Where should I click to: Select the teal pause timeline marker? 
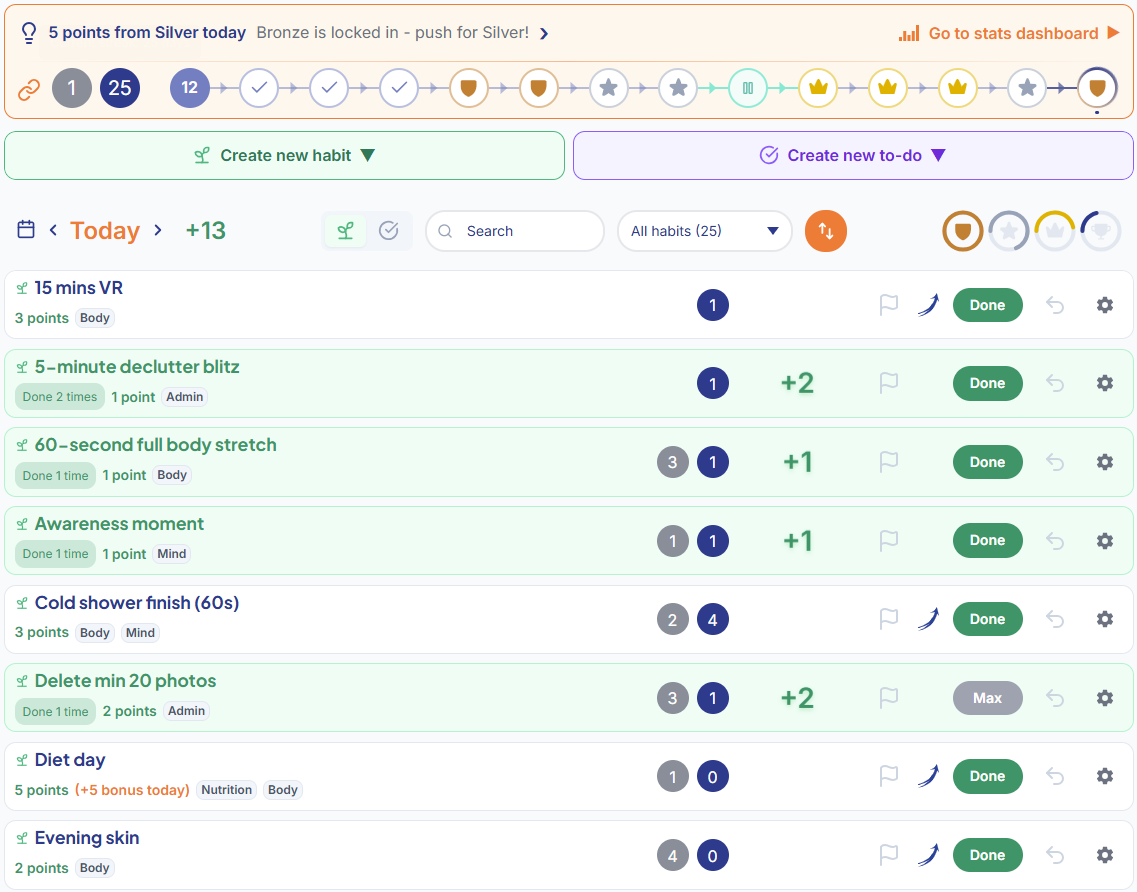click(x=748, y=88)
